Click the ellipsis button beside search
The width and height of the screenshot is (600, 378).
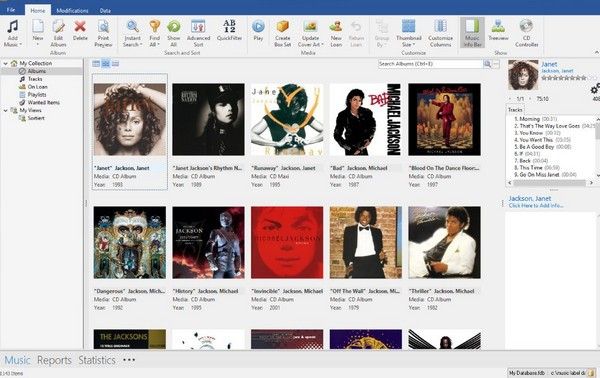pyautogui.click(x=496, y=64)
